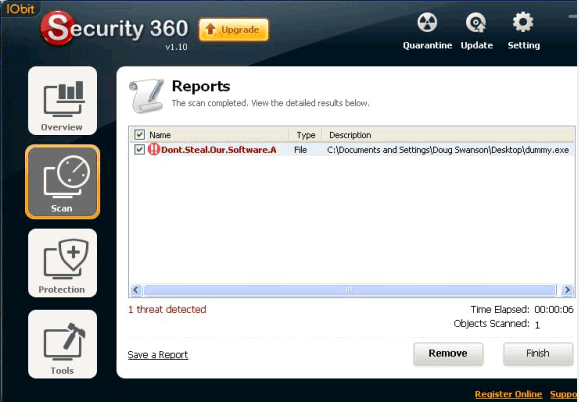The width and height of the screenshot is (579, 402).
Task: Open the Quarantine radiation icon
Action: [427, 23]
